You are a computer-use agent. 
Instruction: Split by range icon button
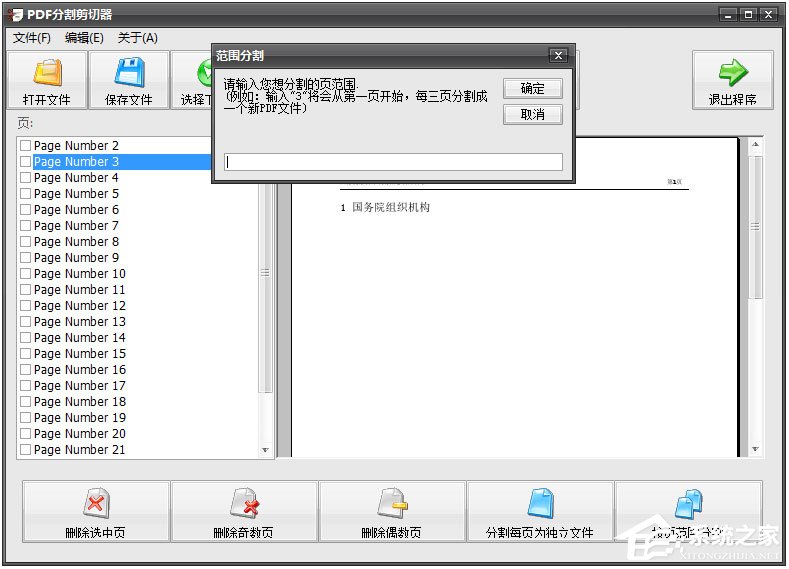688,512
